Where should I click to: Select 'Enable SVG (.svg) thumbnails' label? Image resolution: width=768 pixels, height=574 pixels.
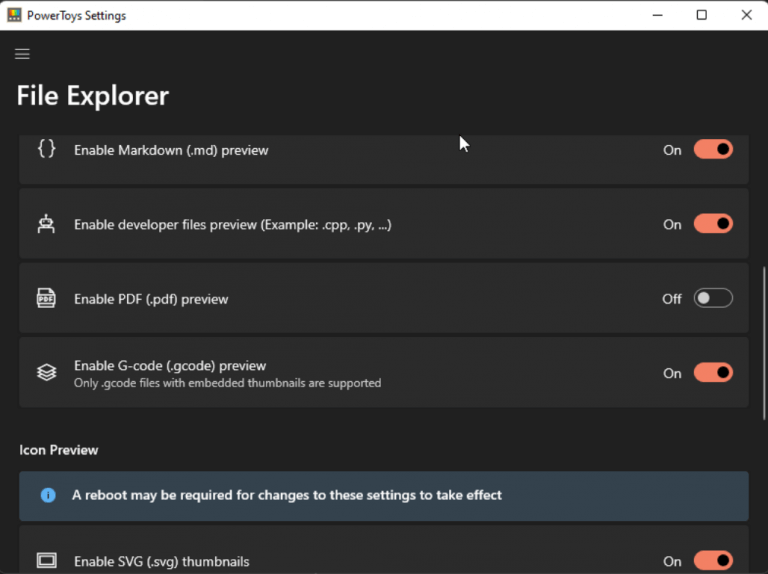point(162,562)
